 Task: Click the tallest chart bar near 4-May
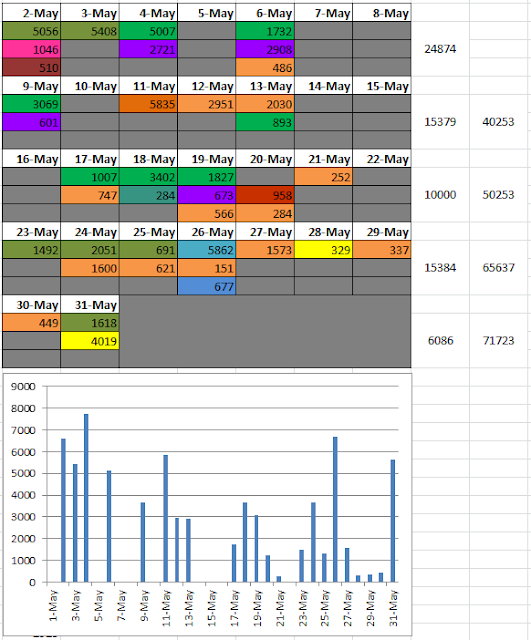point(86,498)
